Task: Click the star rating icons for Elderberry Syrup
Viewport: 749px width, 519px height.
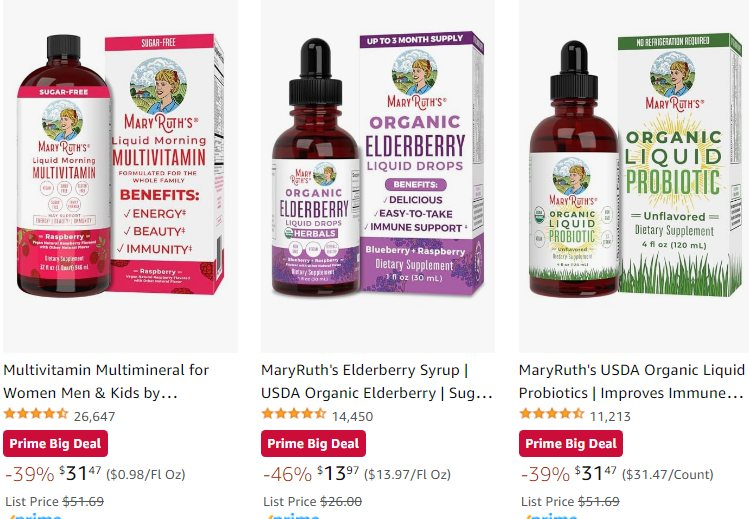Action: 294,413
